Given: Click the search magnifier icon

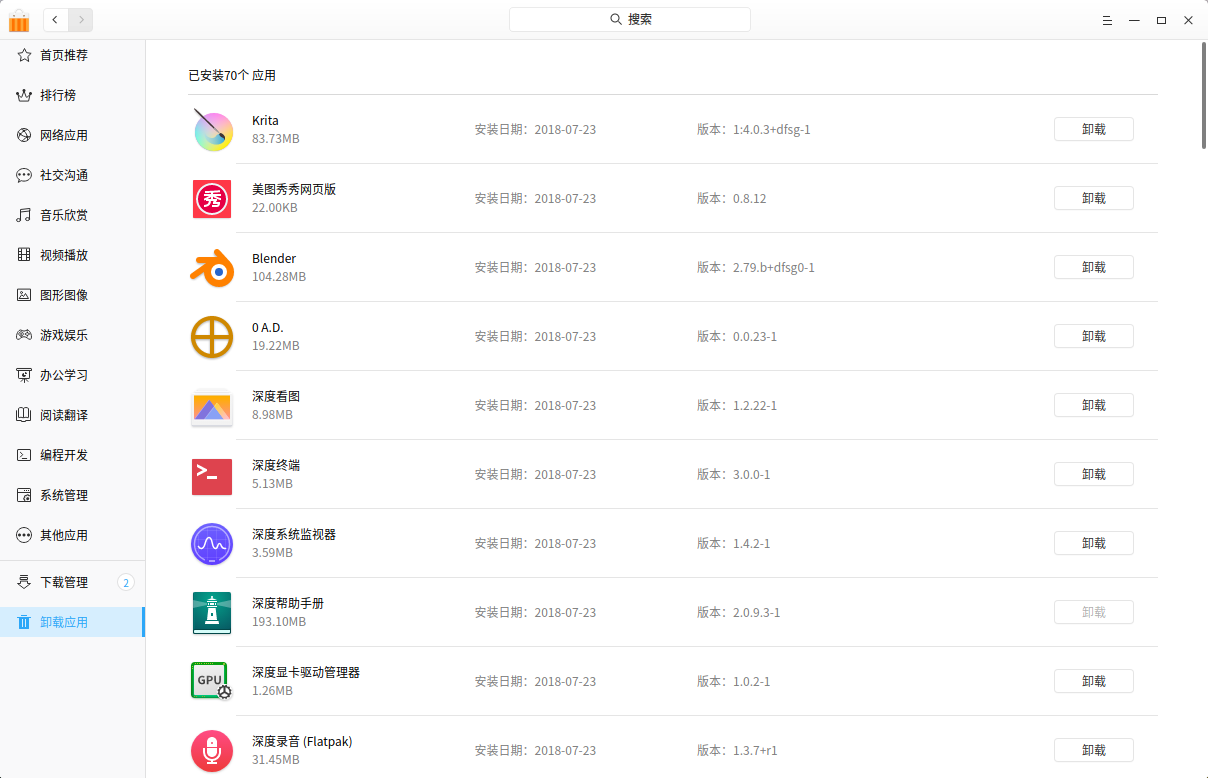Looking at the screenshot, I should click(x=616, y=19).
